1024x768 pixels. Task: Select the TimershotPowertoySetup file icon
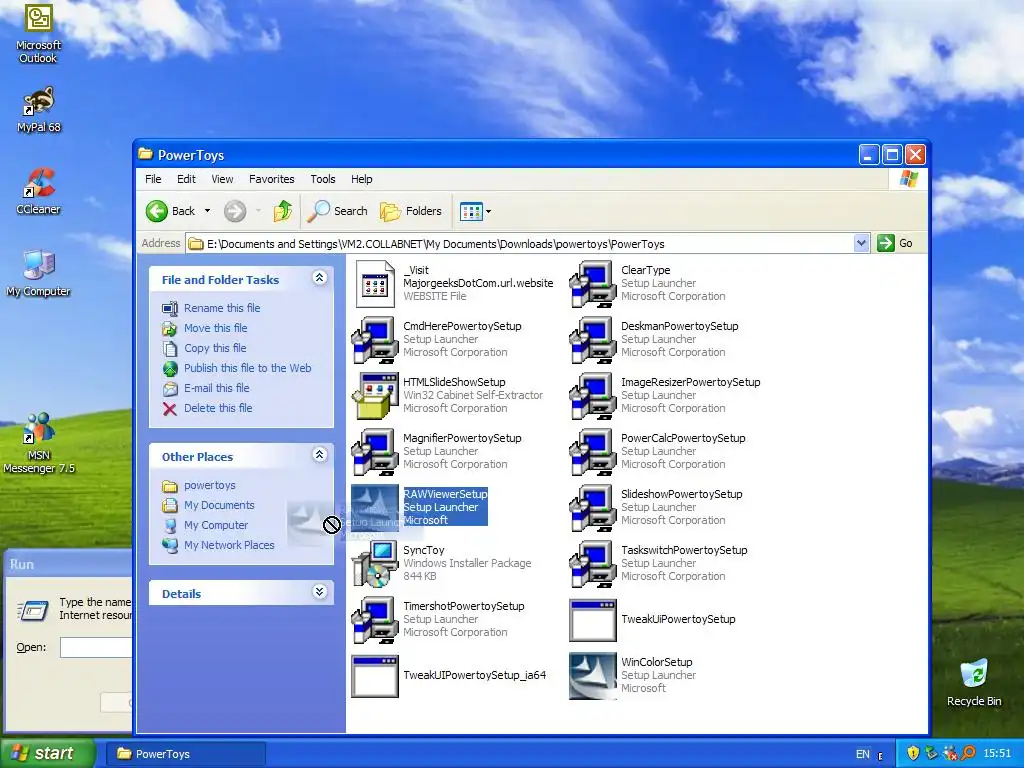click(x=375, y=620)
